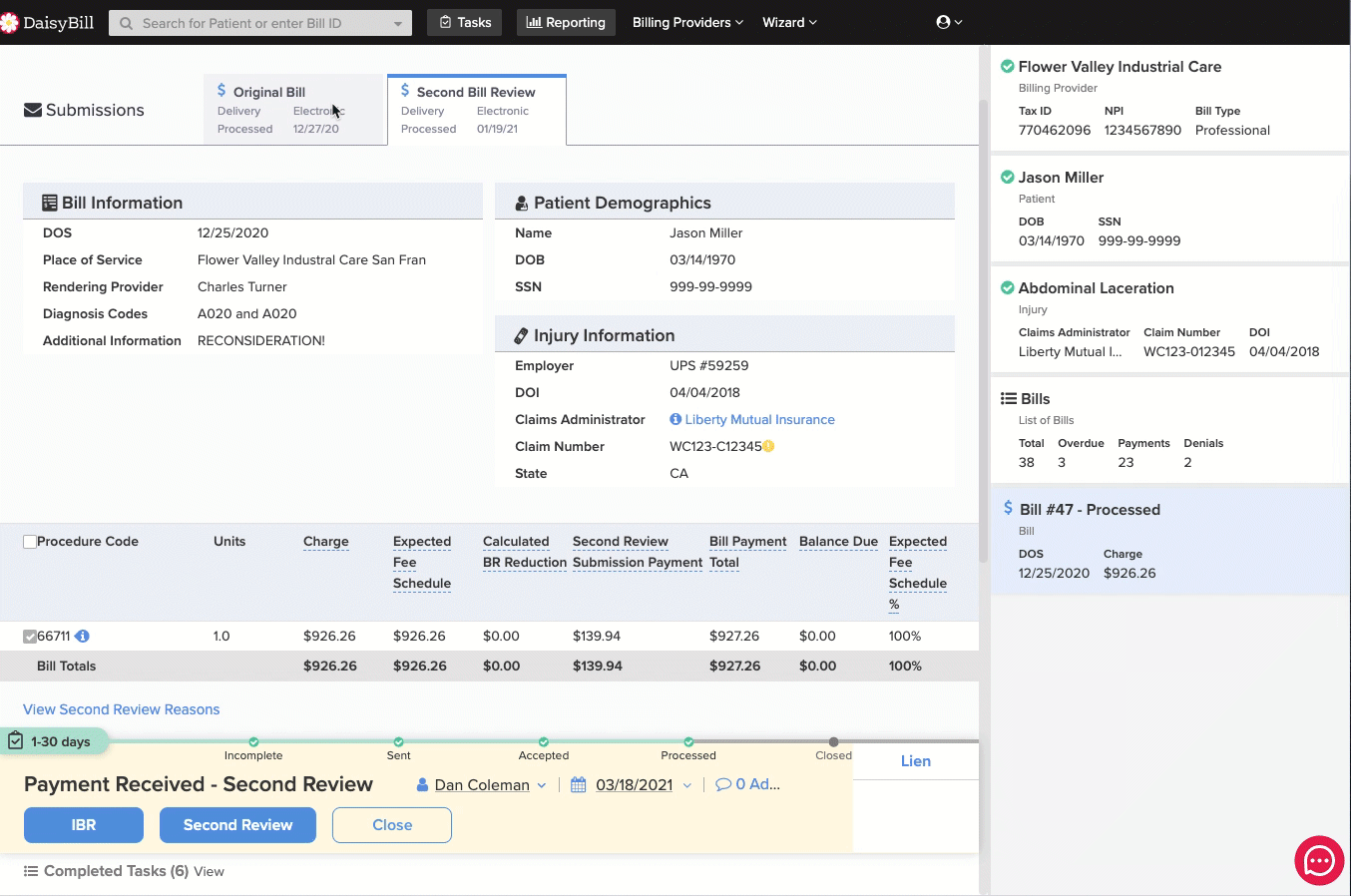
Task: Click the Bills list icon in sidebar
Action: 1009,398
